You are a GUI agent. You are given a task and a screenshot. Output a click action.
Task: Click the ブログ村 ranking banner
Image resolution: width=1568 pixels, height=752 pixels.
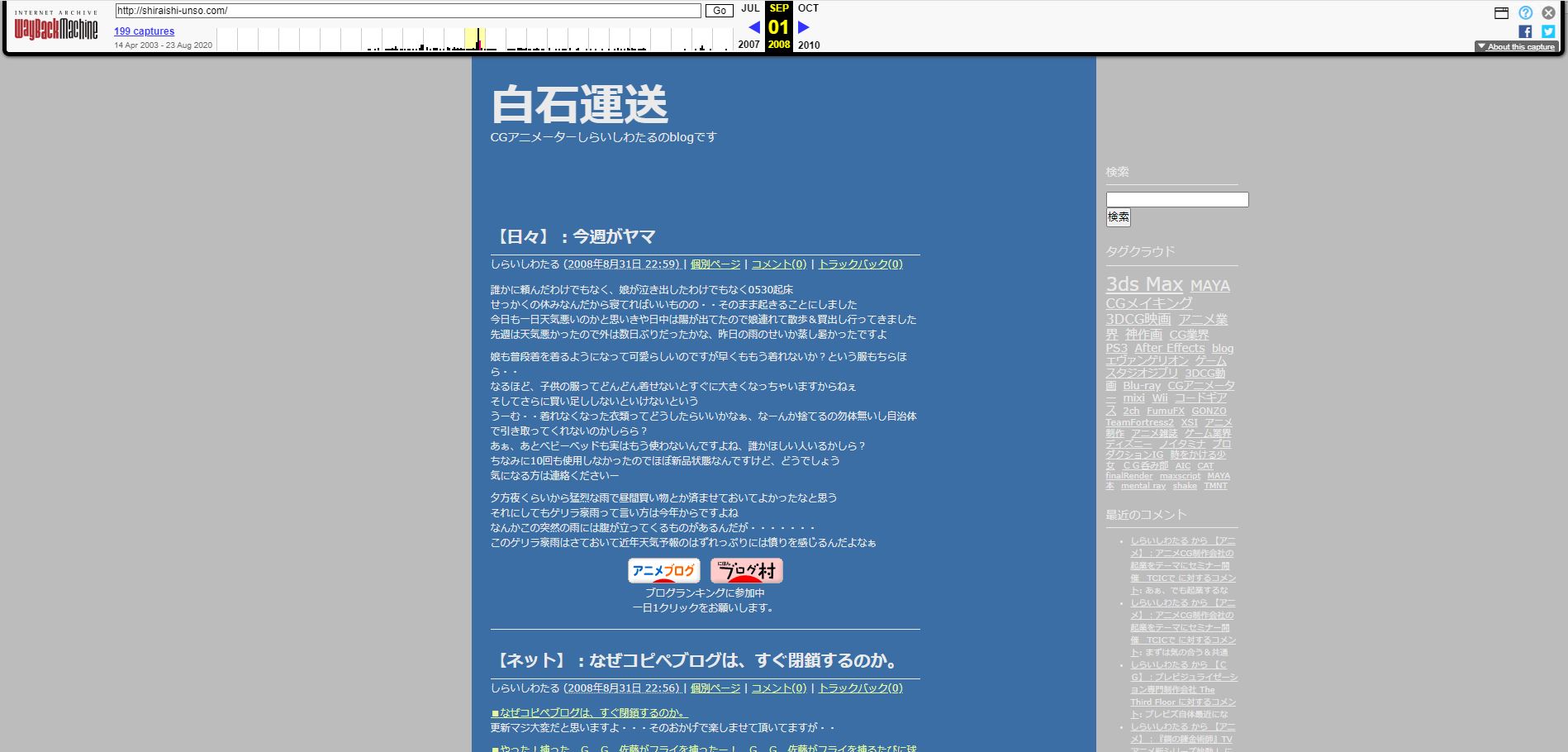pos(746,570)
